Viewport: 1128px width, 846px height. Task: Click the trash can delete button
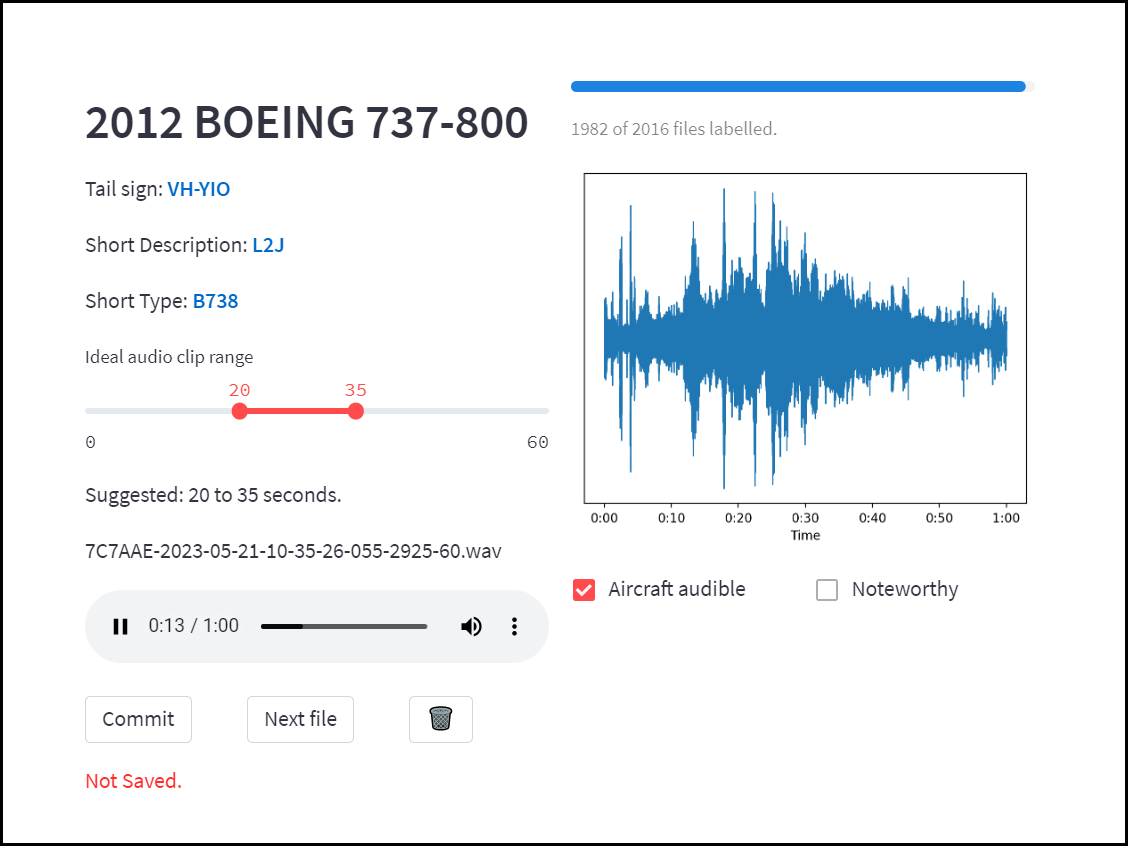[440, 719]
